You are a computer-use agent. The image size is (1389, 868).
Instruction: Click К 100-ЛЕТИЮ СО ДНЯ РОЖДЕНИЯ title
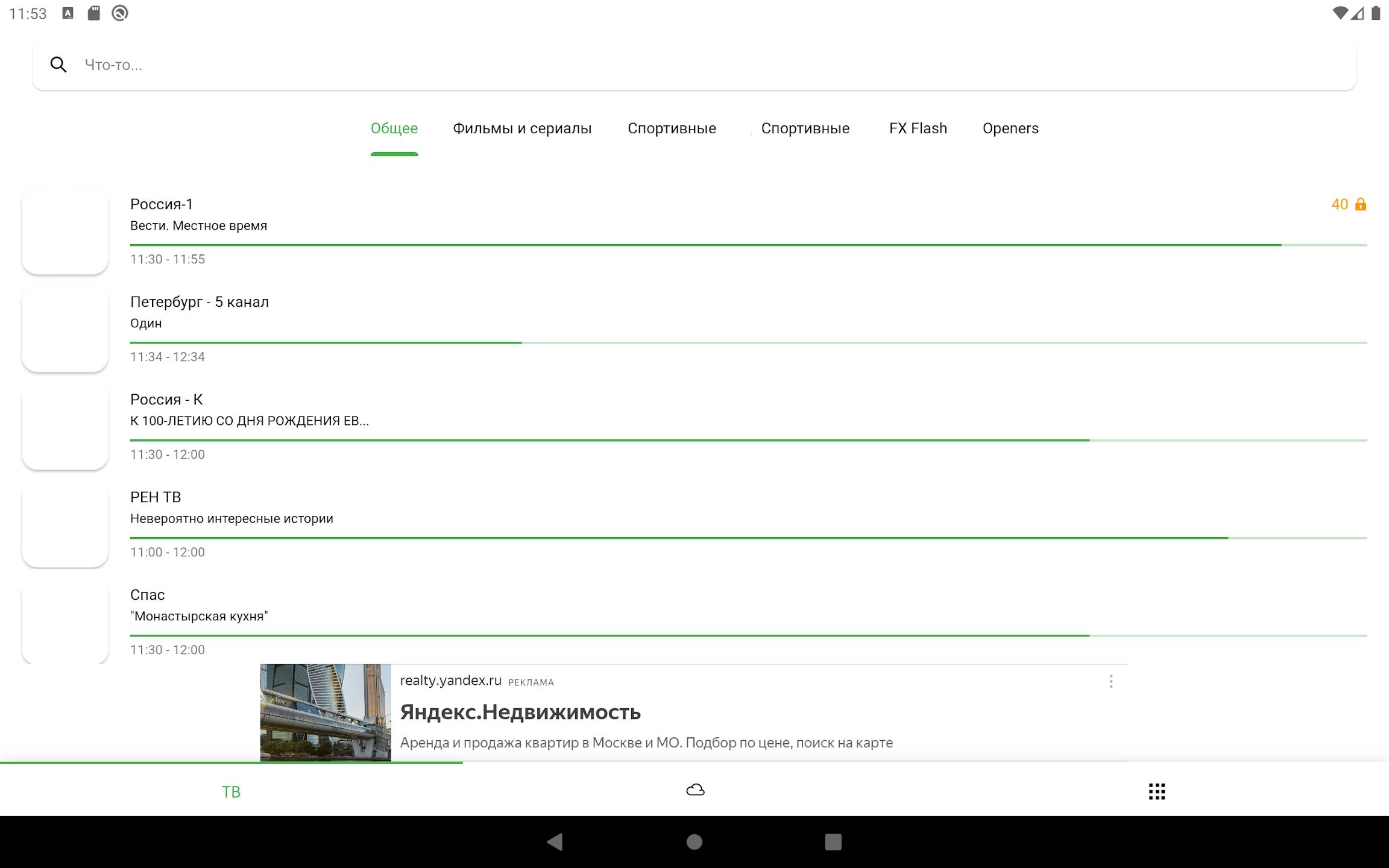(x=250, y=421)
